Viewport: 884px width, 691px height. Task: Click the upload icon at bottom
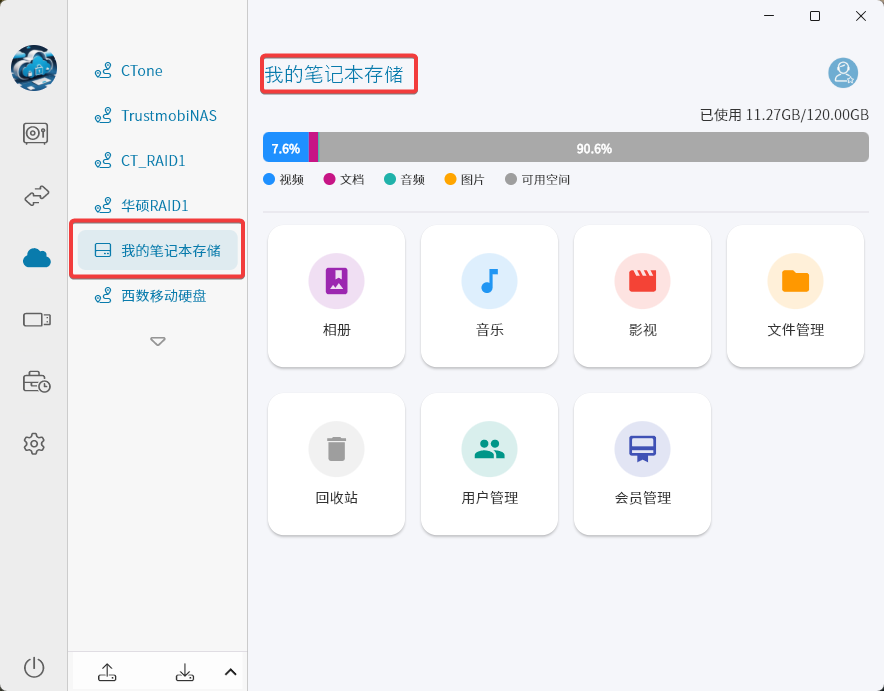click(x=108, y=672)
